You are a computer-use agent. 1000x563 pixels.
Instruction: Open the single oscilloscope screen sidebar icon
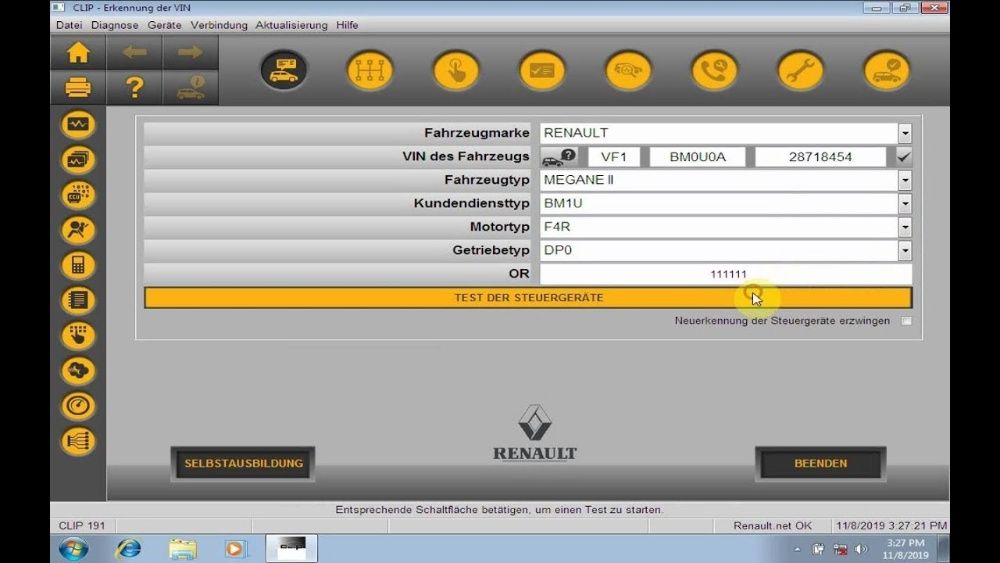(78, 124)
